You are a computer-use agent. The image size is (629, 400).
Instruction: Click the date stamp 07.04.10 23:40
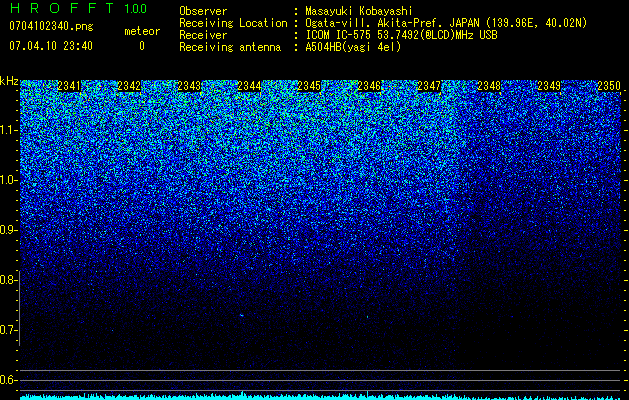coord(51,46)
